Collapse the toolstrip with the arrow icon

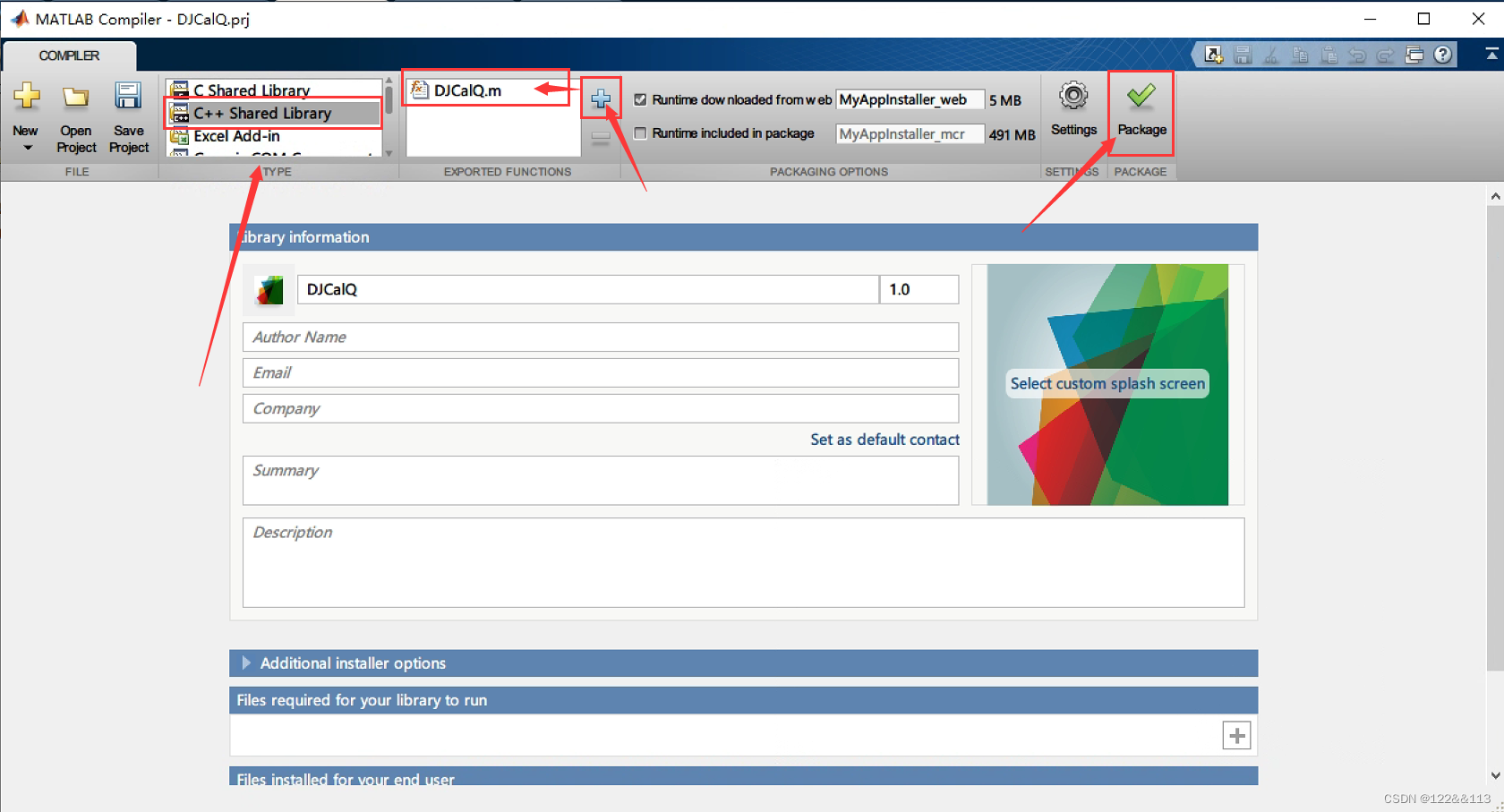click(1492, 56)
